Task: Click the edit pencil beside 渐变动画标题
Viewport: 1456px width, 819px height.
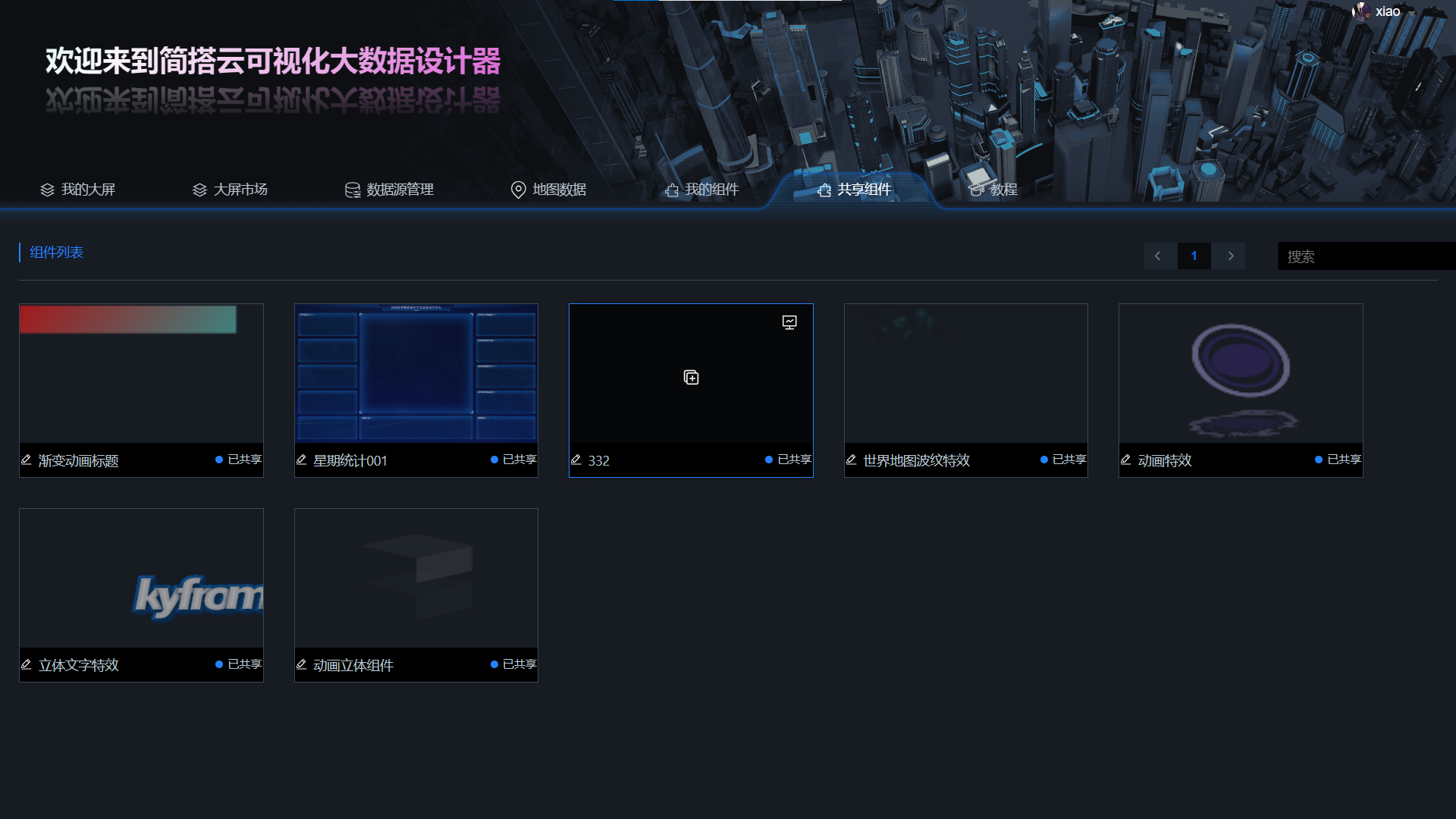Action: (x=27, y=460)
